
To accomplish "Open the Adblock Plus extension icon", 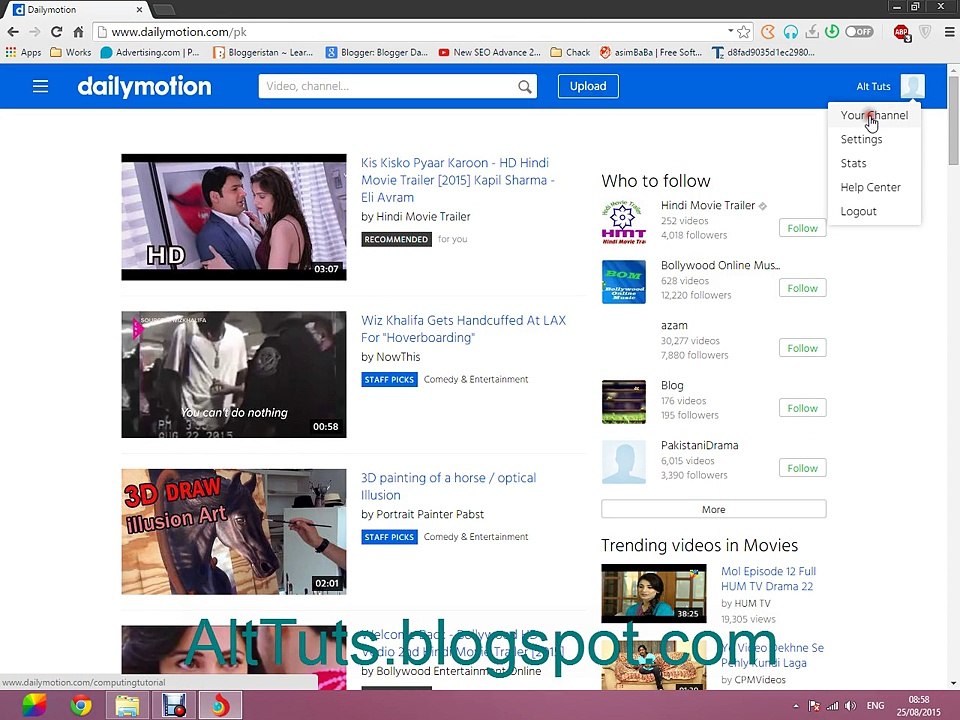I will click(901, 32).
